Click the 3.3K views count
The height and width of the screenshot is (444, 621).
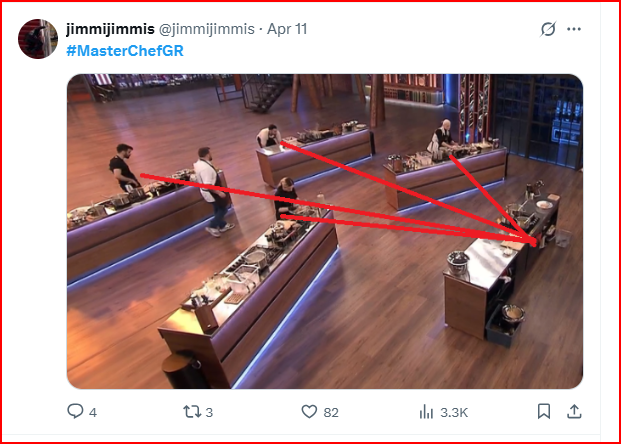point(454,413)
